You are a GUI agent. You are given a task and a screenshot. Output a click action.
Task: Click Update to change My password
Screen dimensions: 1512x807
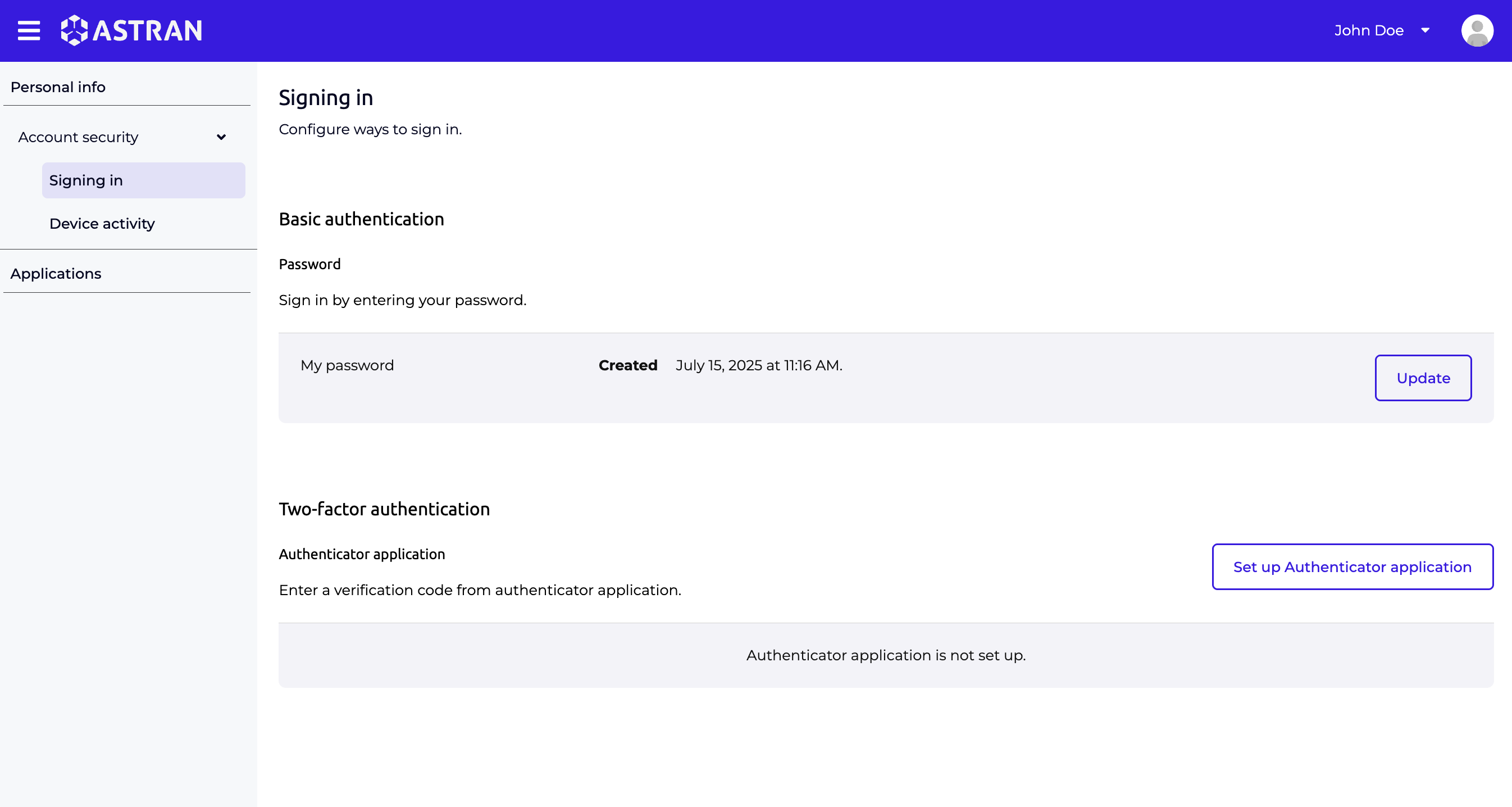(1423, 378)
